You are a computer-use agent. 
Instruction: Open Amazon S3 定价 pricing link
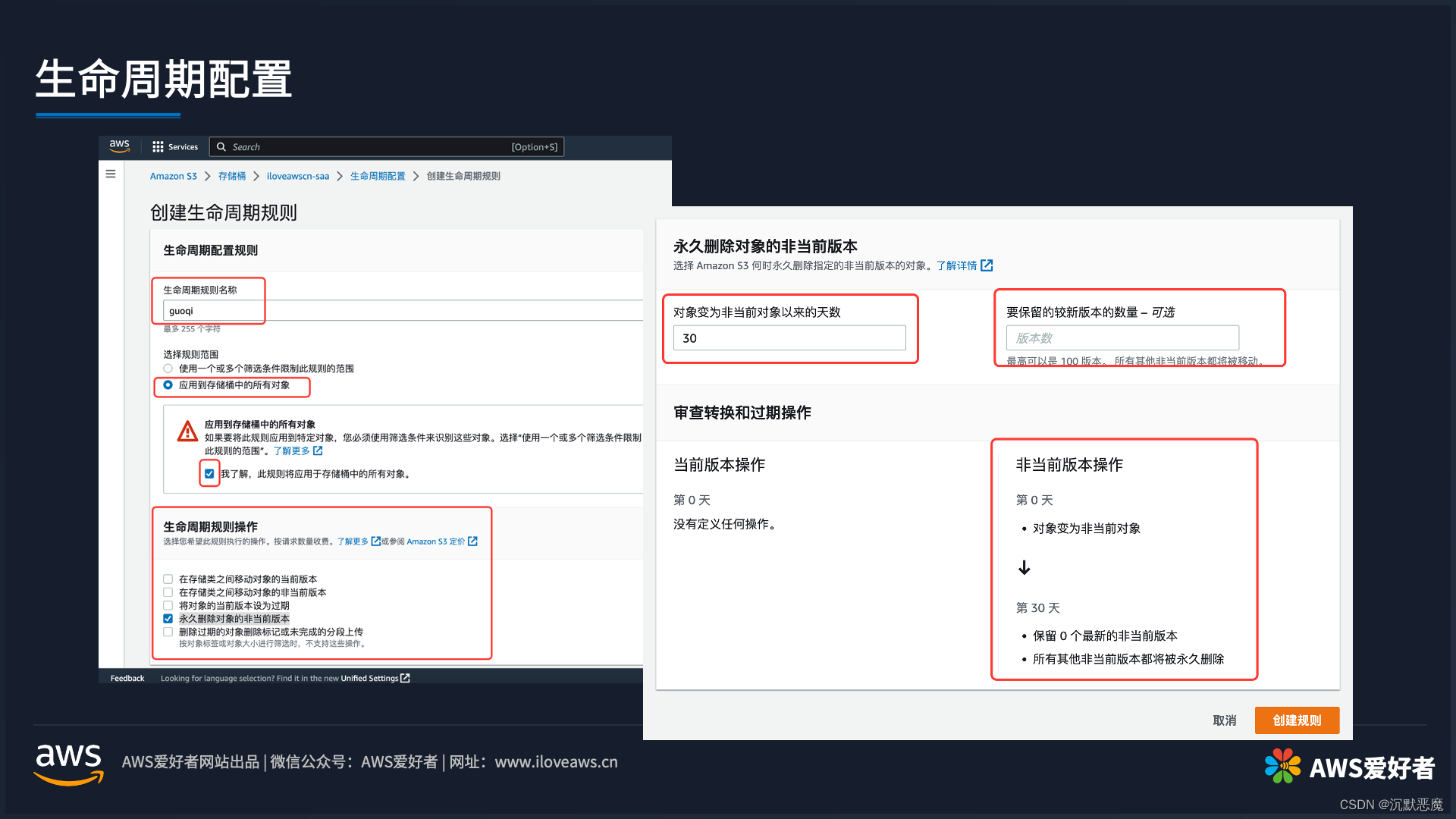(x=436, y=541)
